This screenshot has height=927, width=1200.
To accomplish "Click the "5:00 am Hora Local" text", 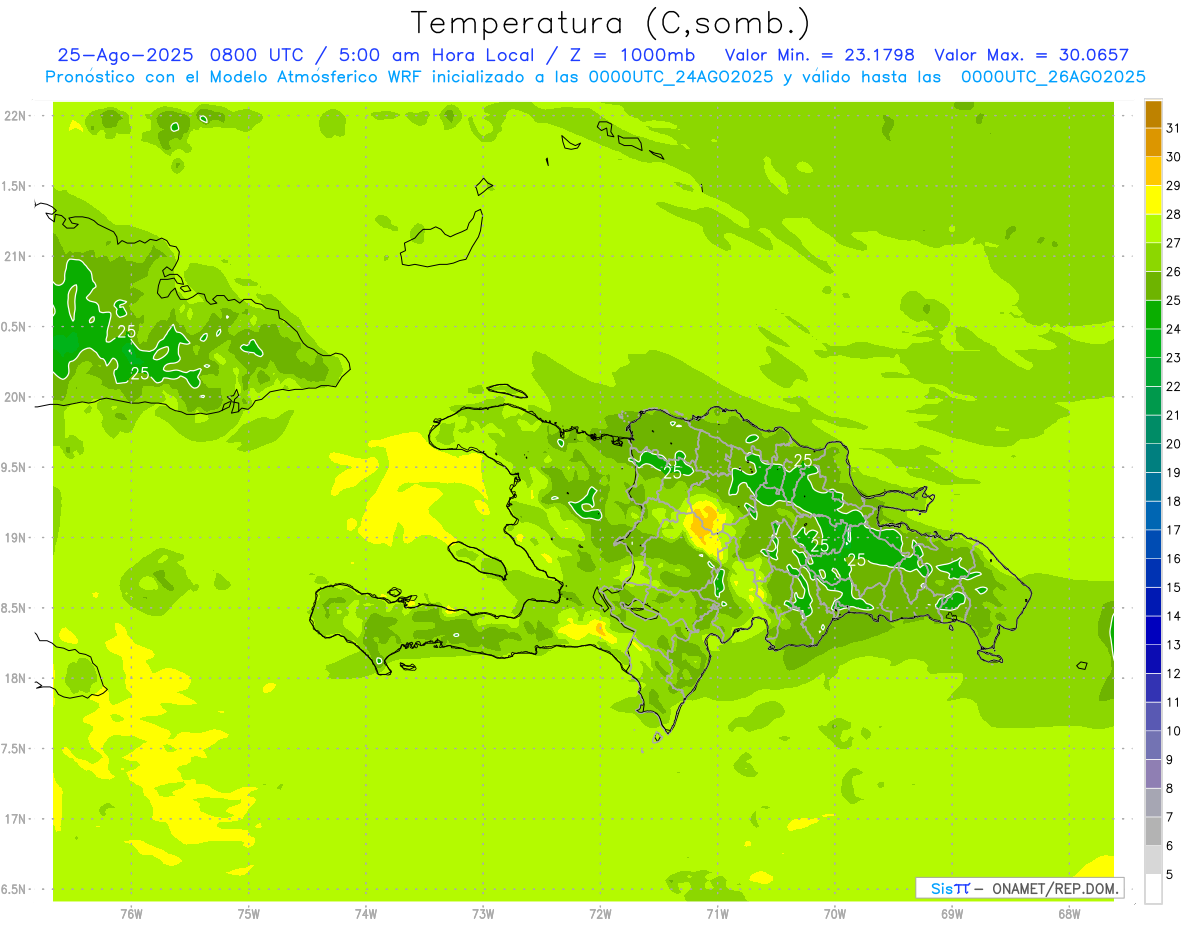I will [x=434, y=56].
